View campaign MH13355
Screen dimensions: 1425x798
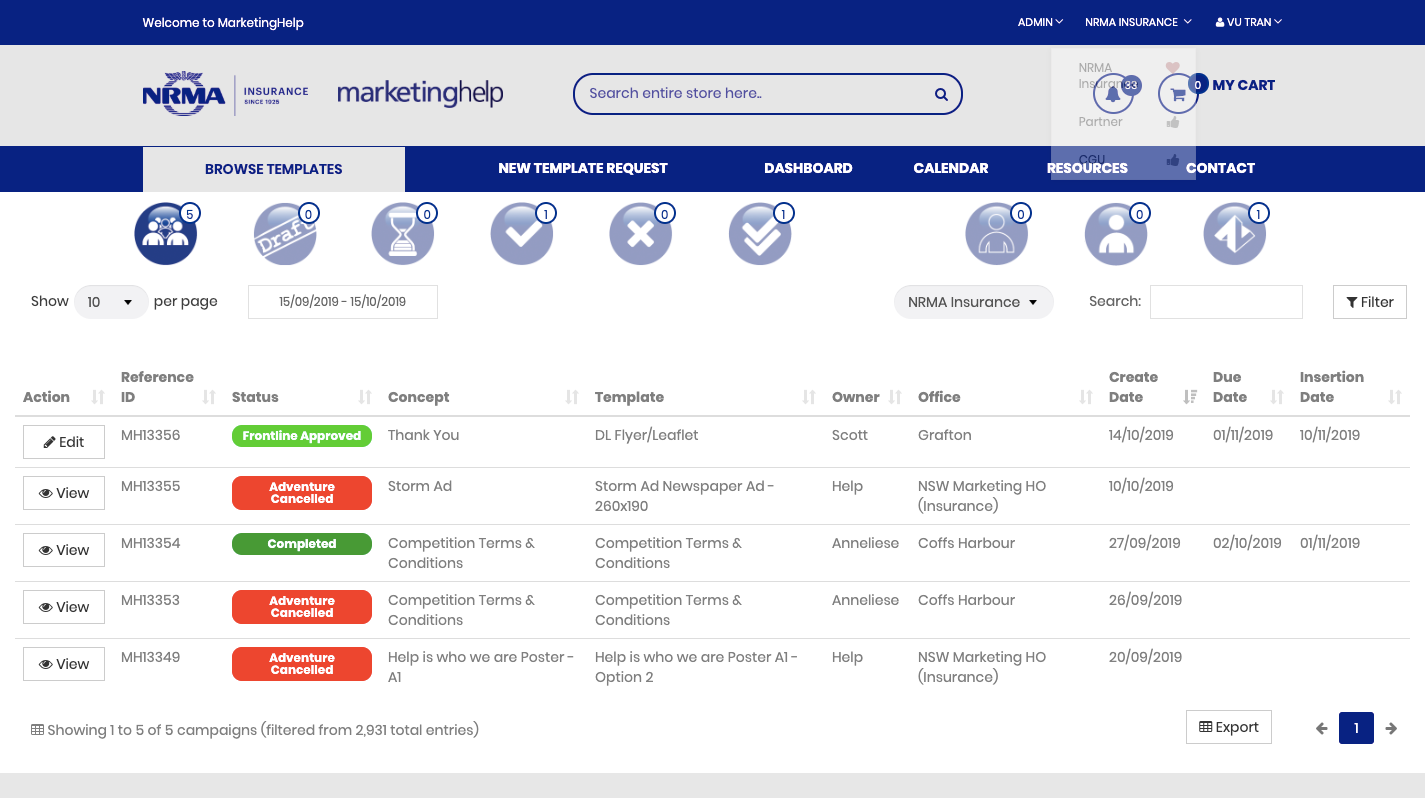point(64,493)
